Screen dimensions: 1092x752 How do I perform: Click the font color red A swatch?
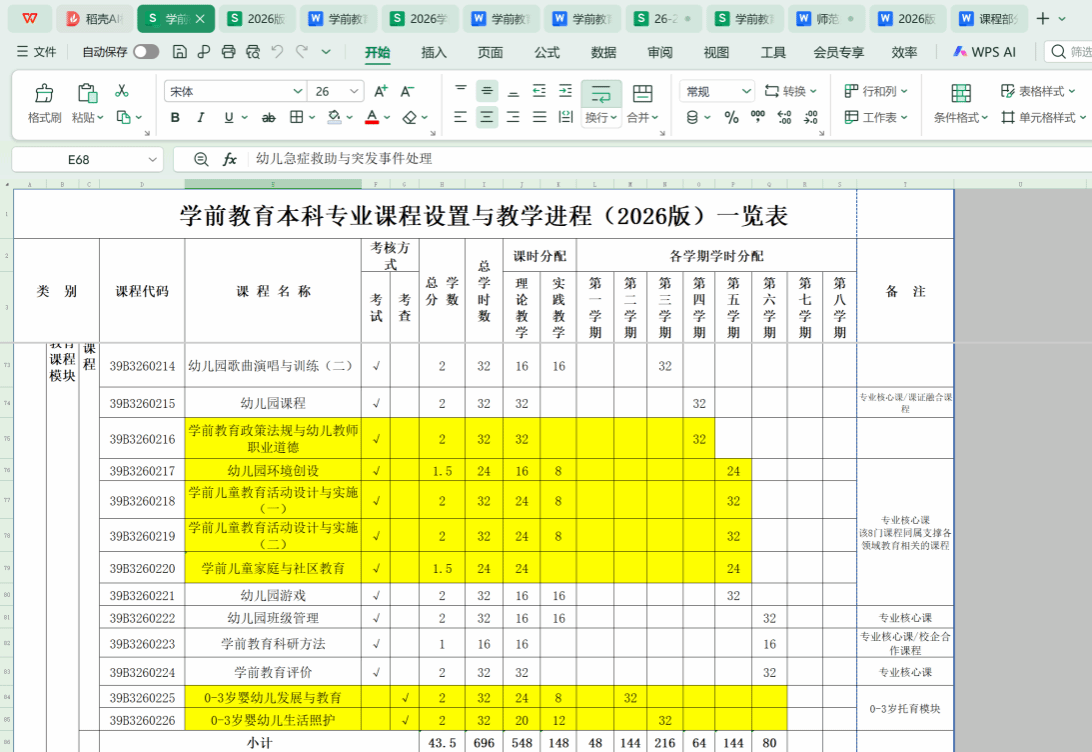click(372, 117)
